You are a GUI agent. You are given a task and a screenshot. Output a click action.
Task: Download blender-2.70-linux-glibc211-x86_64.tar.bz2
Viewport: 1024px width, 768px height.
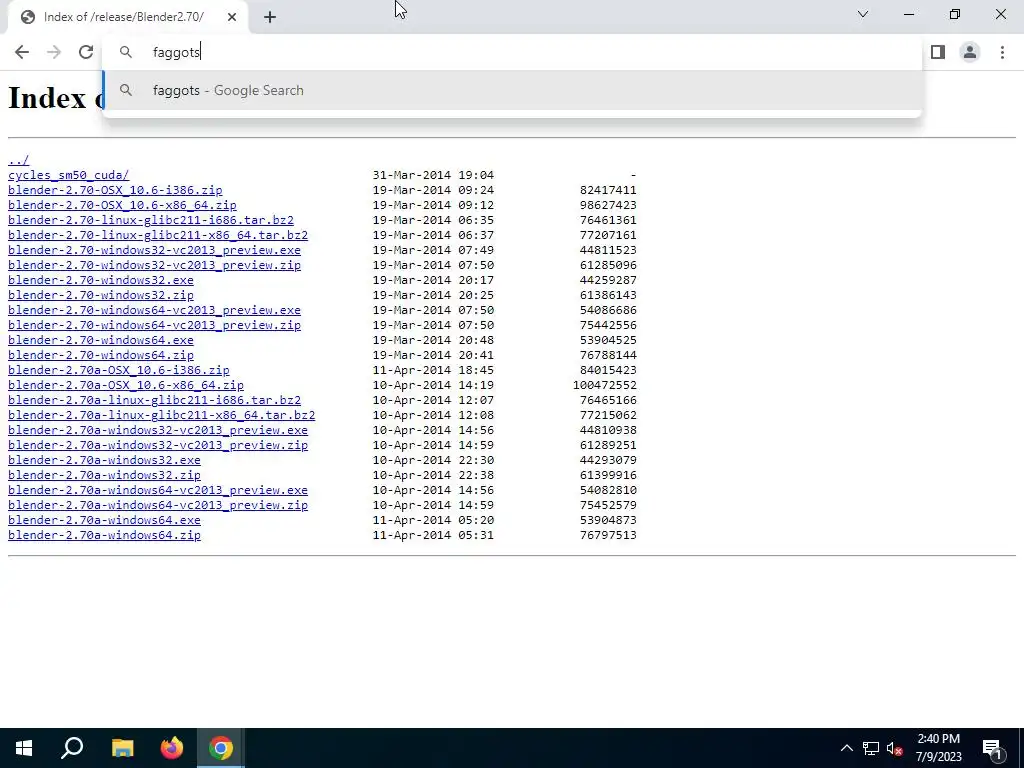click(158, 235)
